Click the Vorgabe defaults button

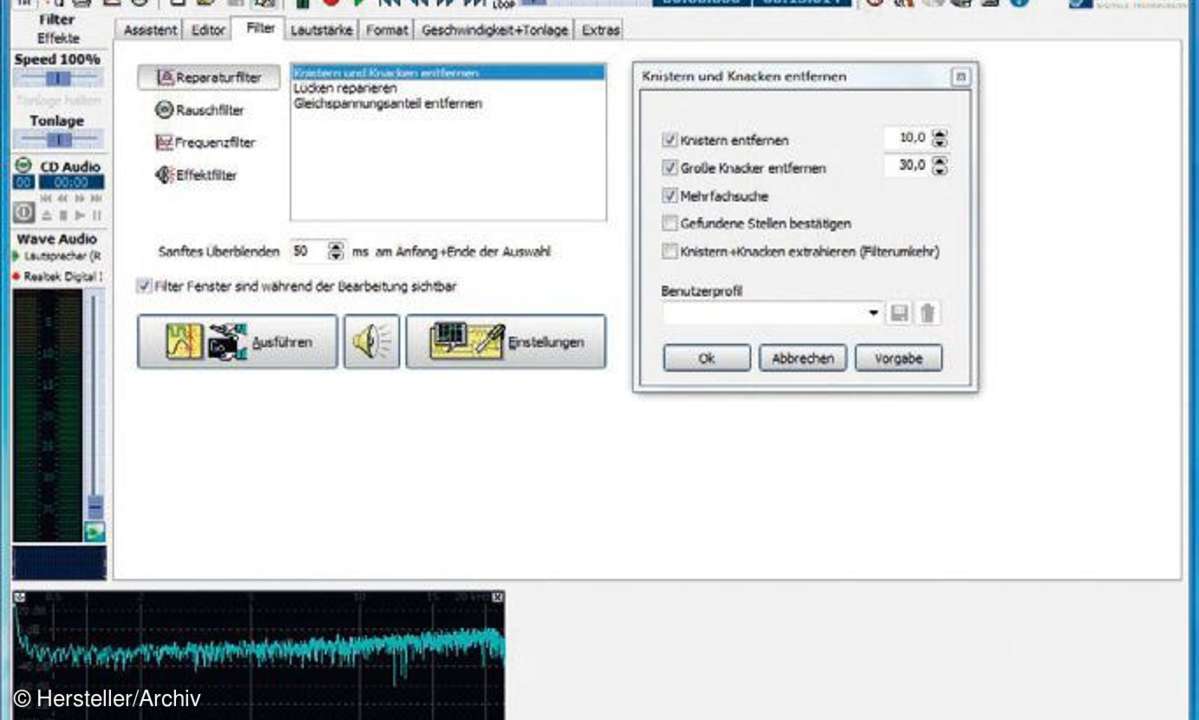pyautogui.click(x=898, y=358)
